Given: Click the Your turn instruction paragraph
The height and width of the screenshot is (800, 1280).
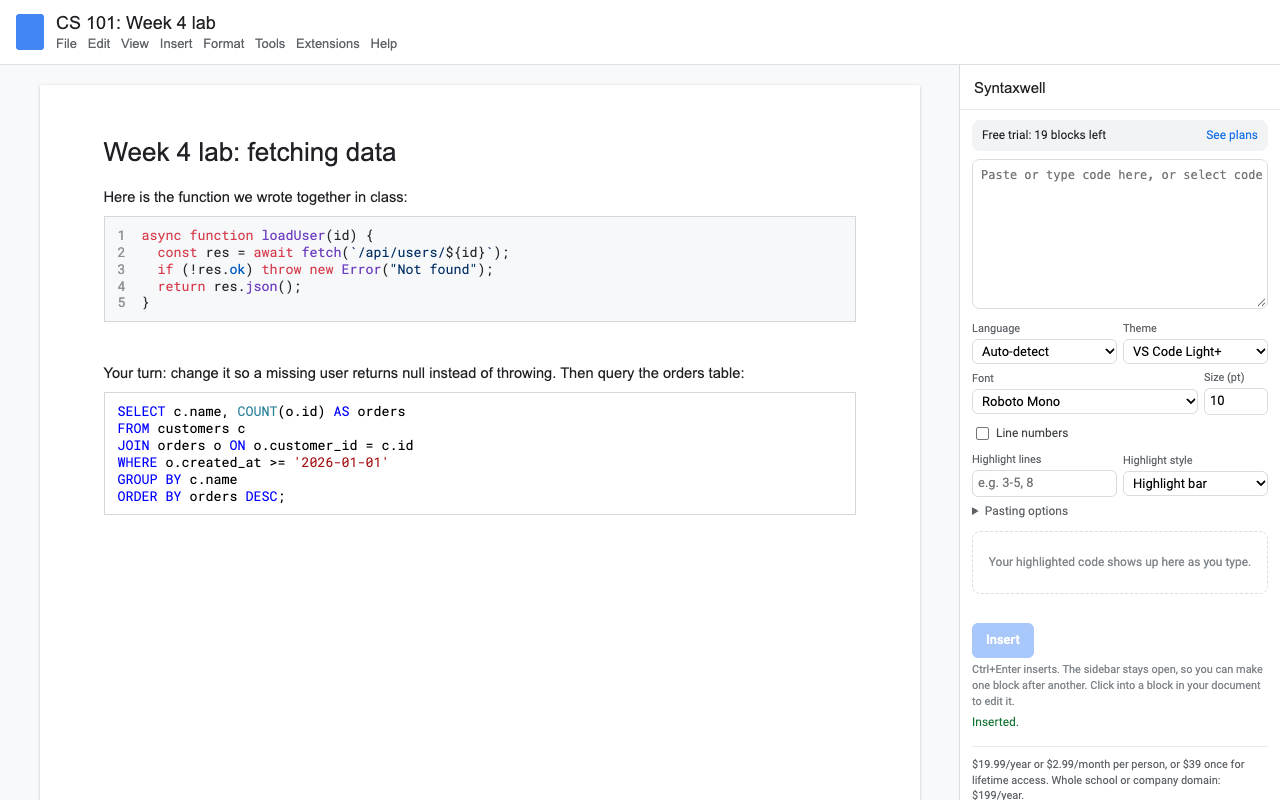Looking at the screenshot, I should (424, 373).
